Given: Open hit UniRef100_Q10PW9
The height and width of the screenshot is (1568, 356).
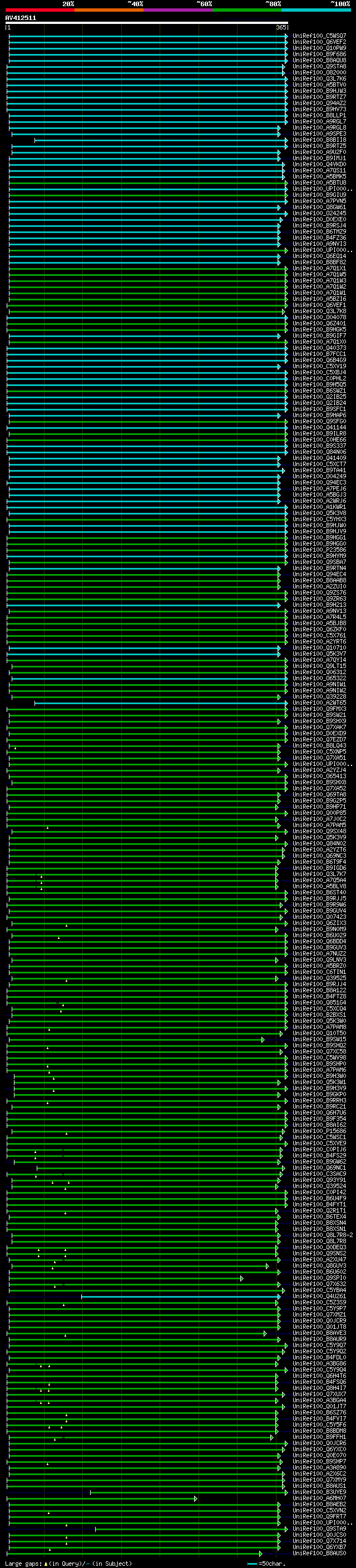Looking at the screenshot, I should 319,48.
